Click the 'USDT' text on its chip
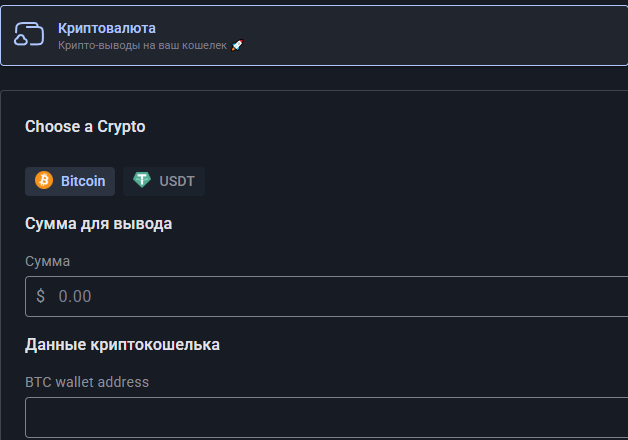This screenshot has width=628, height=440. [x=177, y=181]
